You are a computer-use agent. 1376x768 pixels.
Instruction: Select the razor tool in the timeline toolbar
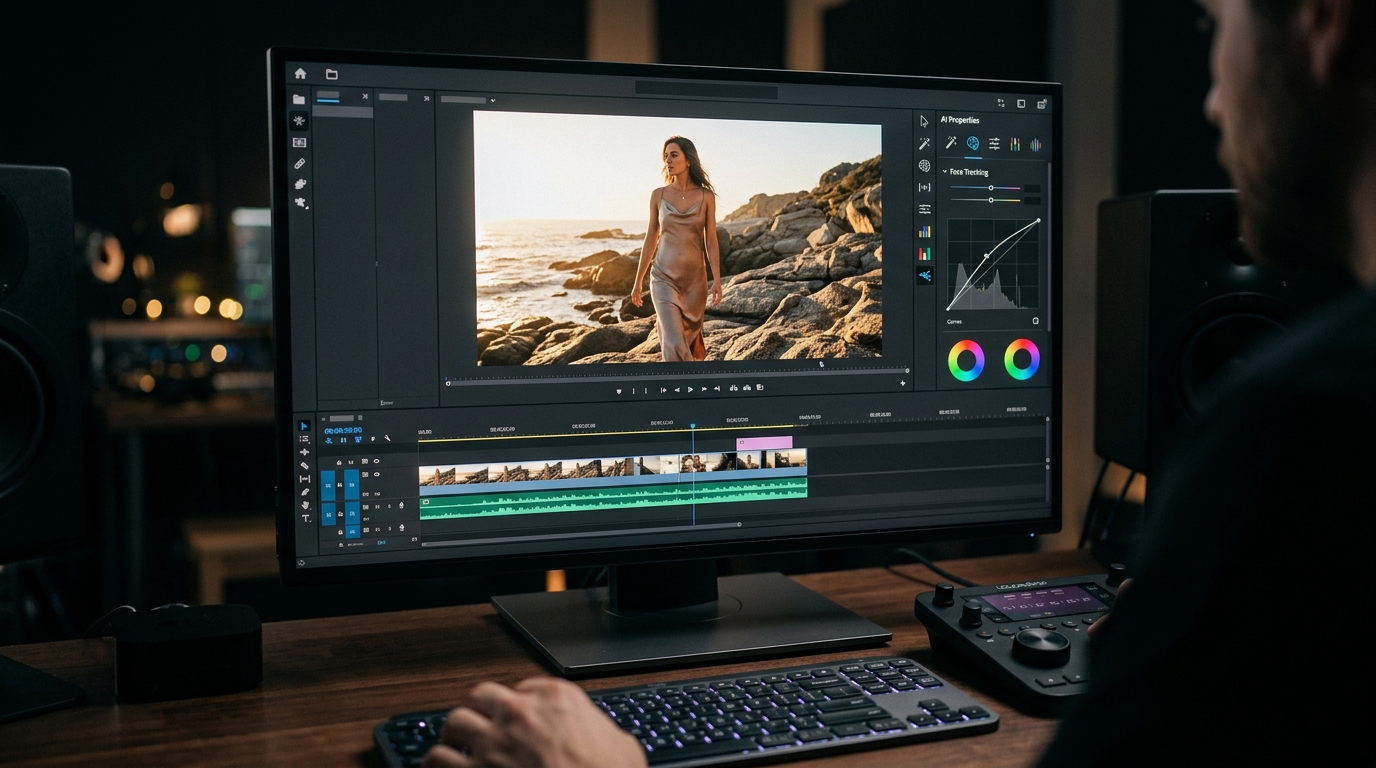click(x=305, y=466)
